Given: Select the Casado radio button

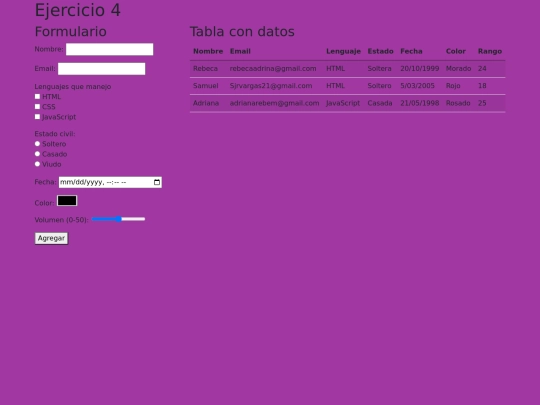Looking at the screenshot, I should (x=37, y=154).
